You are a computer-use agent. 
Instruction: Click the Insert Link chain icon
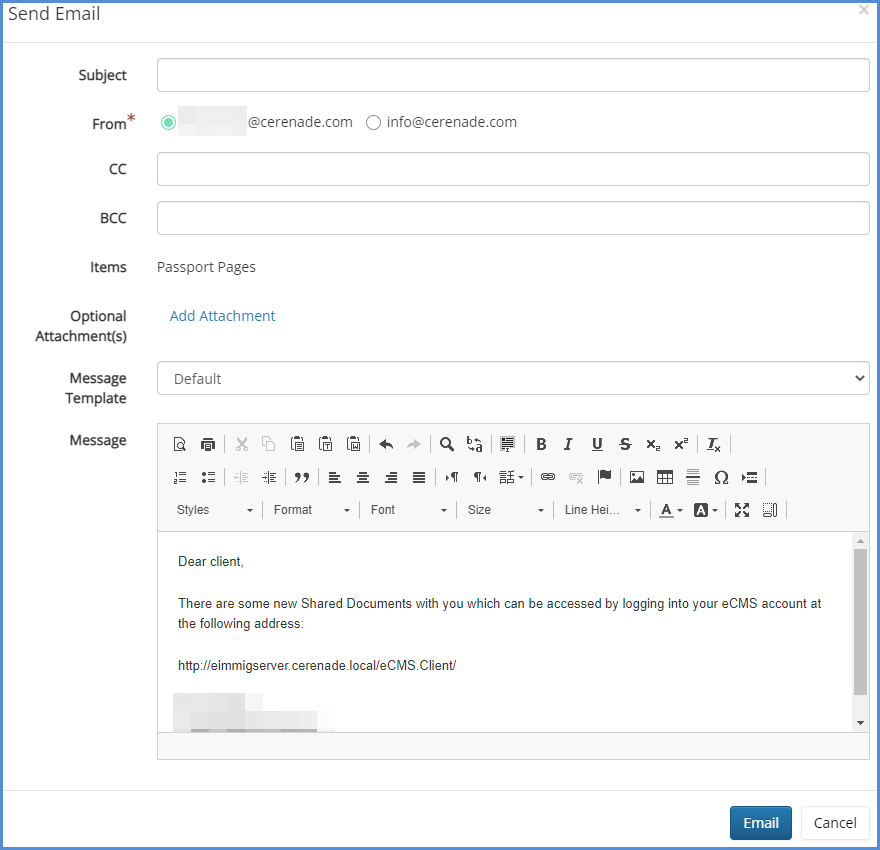tap(547, 477)
